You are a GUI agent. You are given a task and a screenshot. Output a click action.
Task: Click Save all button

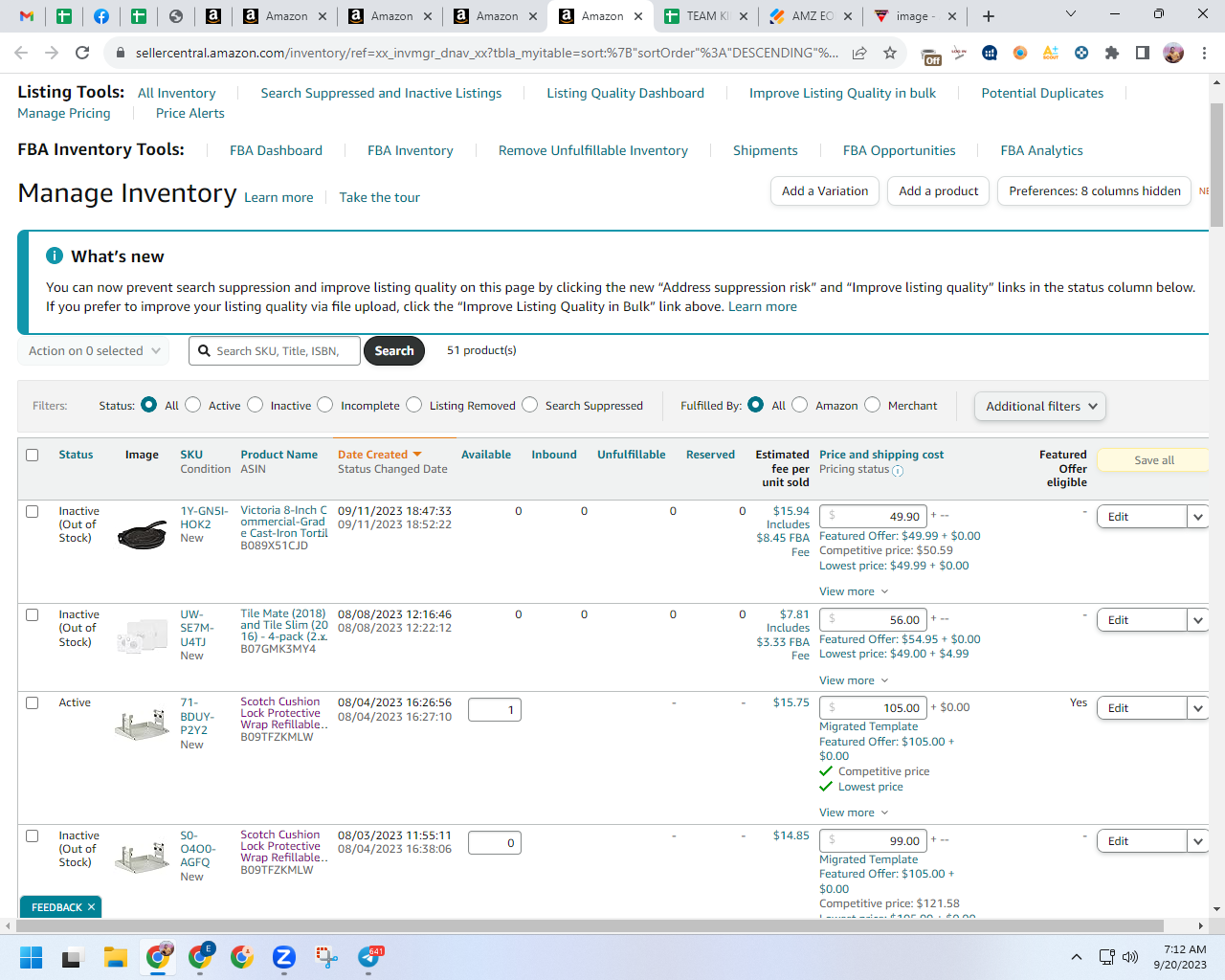click(x=1154, y=460)
